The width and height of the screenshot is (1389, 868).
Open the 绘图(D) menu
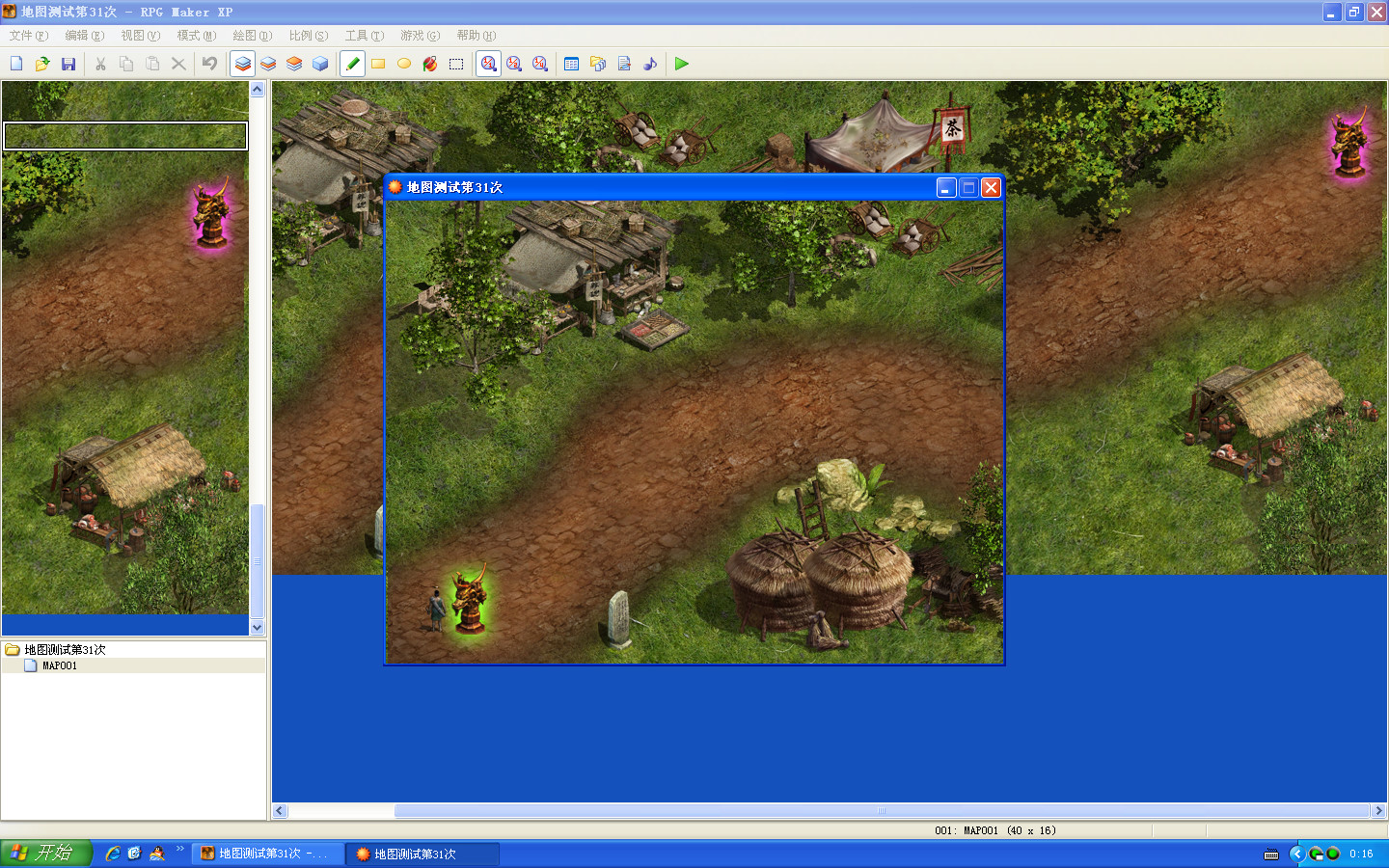(253, 36)
